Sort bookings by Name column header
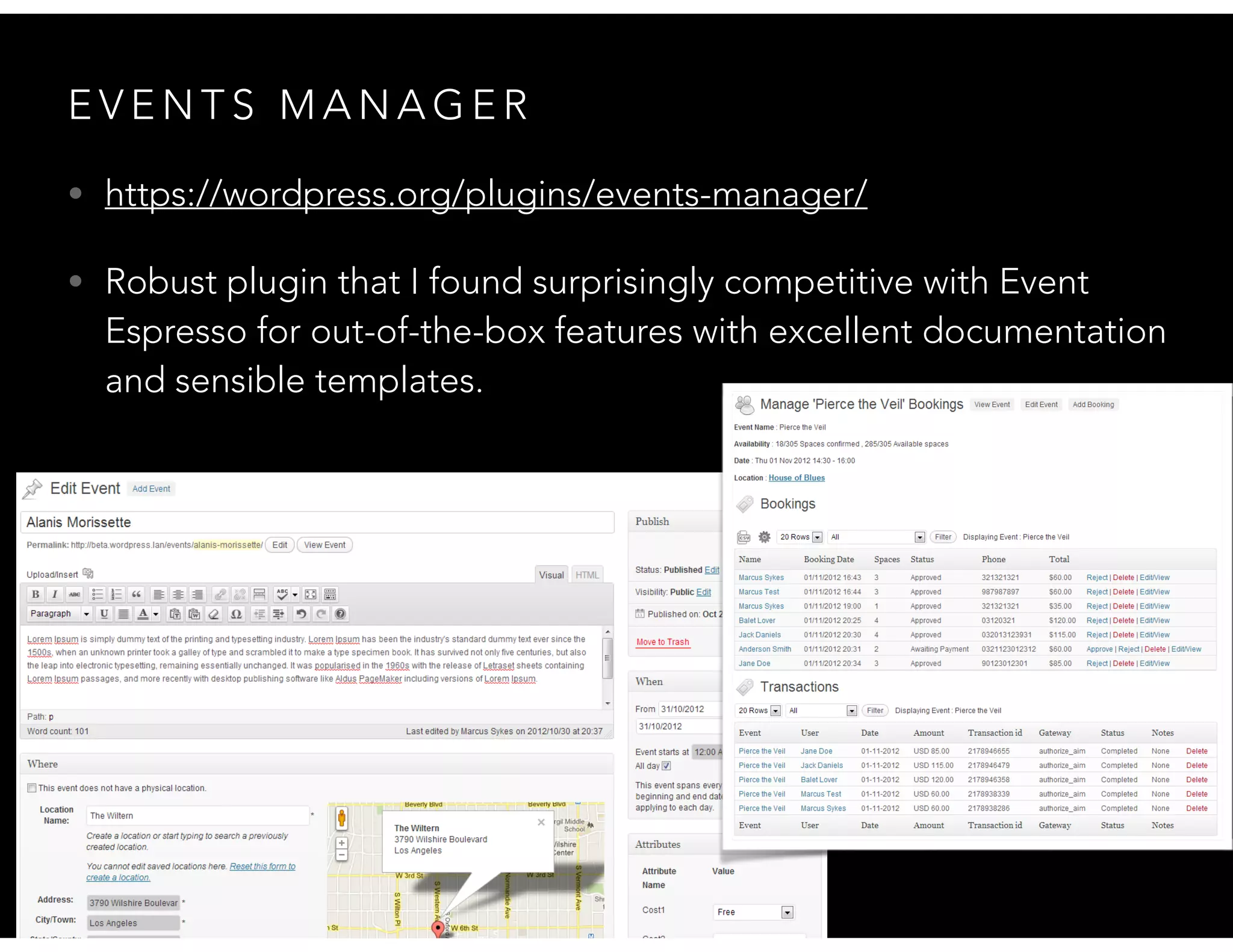This screenshot has height=952, width=1233. [750, 559]
